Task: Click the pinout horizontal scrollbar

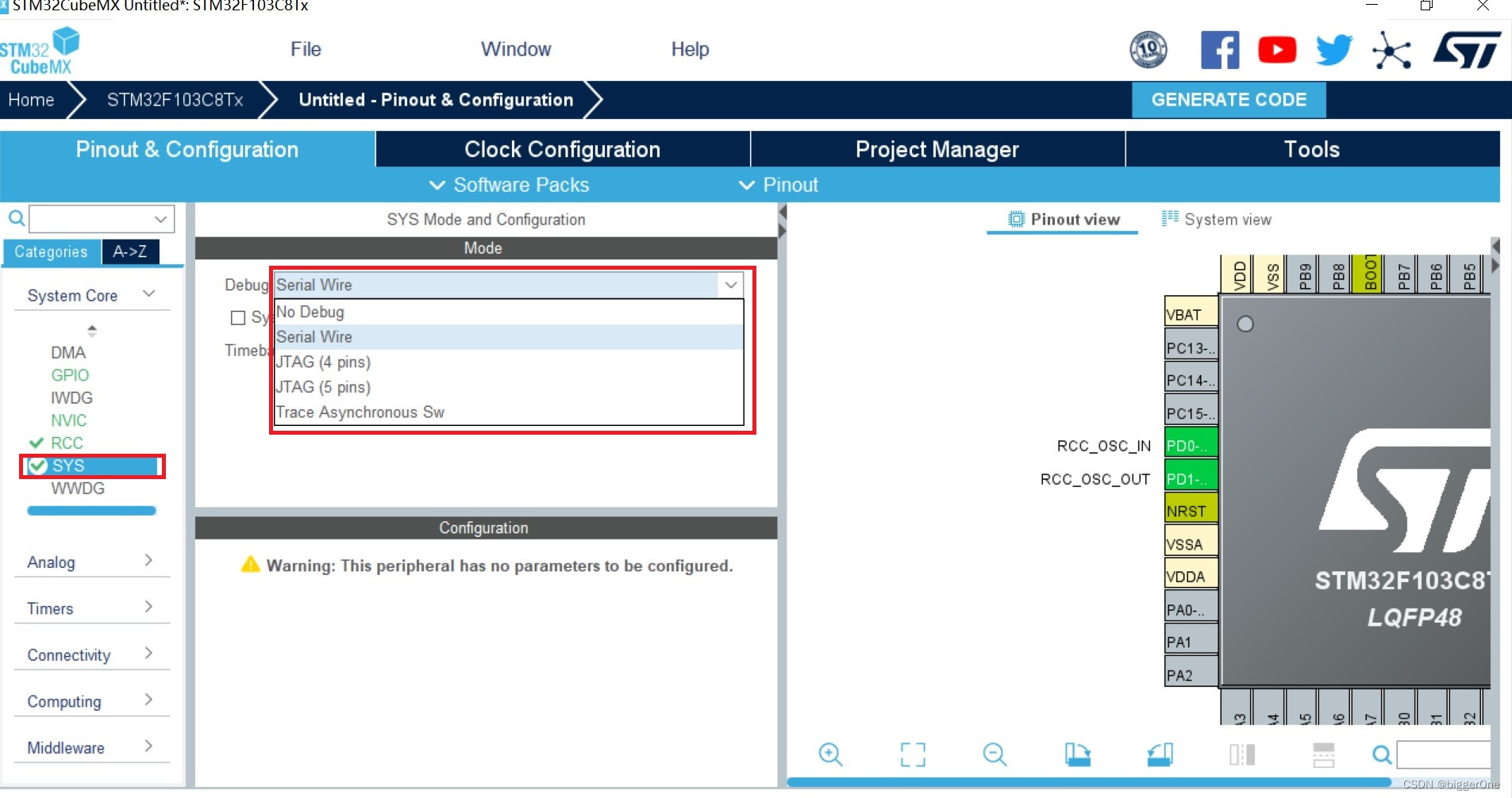Action: pyautogui.click(x=1088, y=782)
